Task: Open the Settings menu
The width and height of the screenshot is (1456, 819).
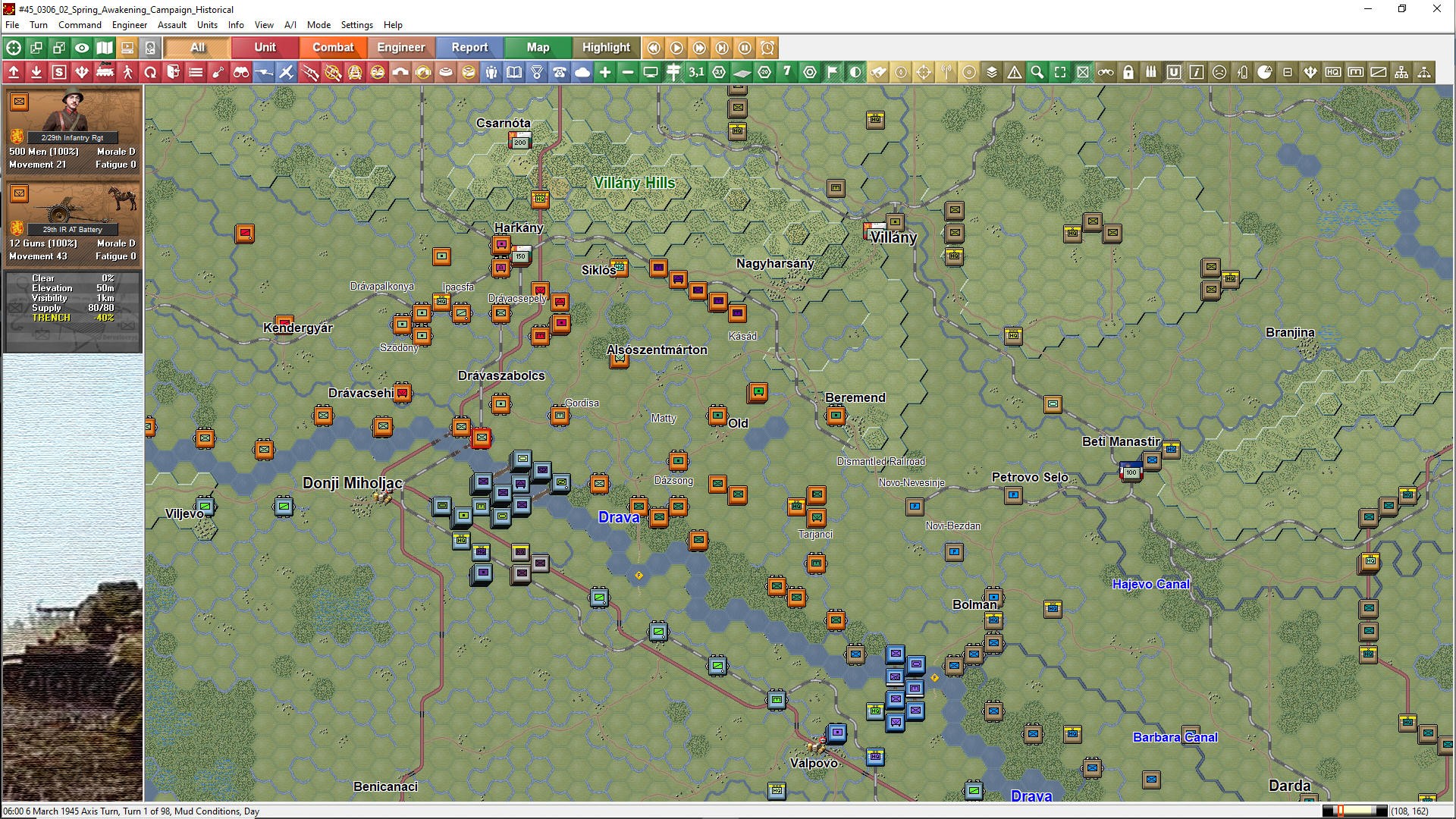Action: tap(356, 25)
